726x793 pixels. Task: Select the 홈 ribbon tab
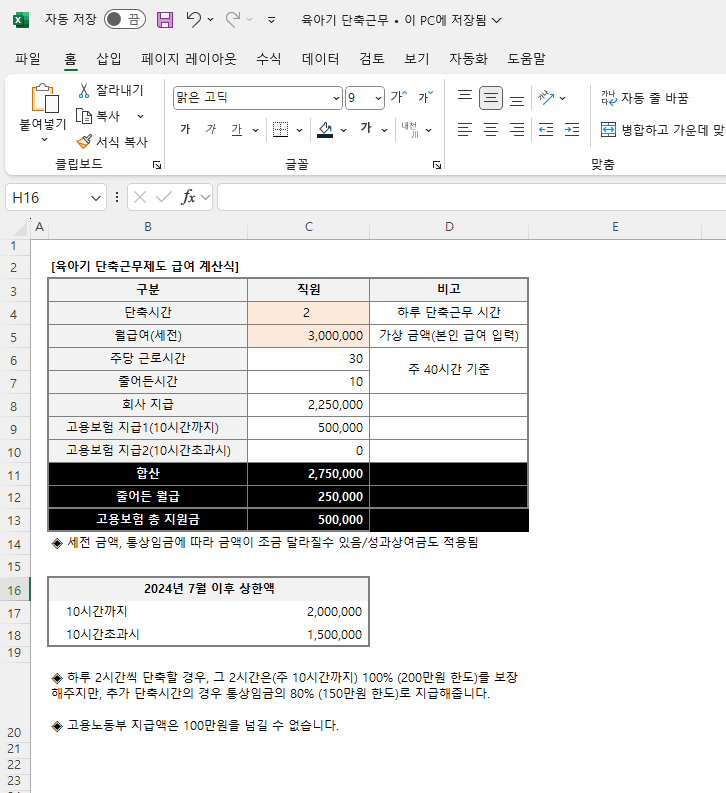coord(70,59)
